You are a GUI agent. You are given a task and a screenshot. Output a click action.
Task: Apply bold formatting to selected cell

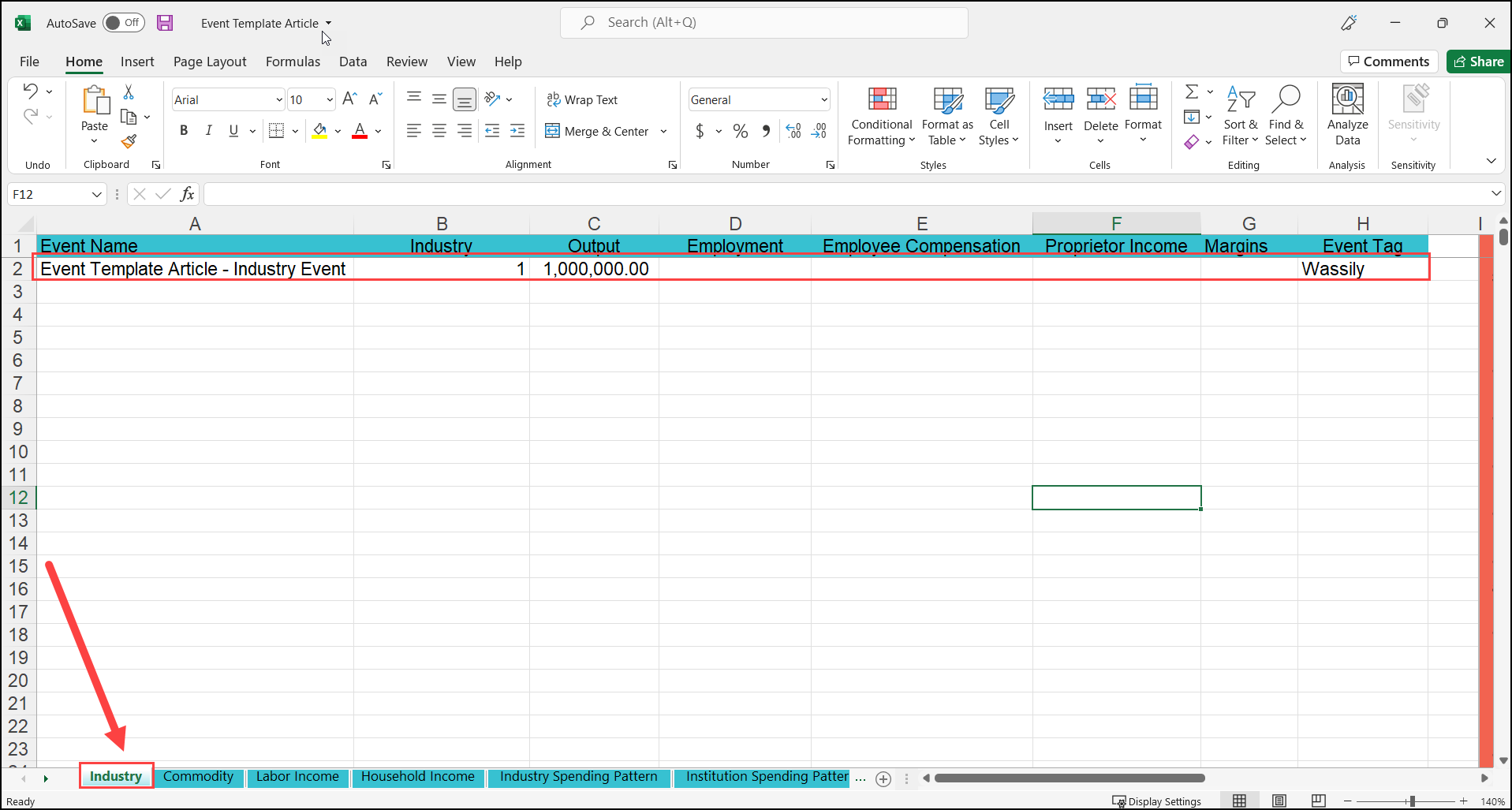[183, 131]
